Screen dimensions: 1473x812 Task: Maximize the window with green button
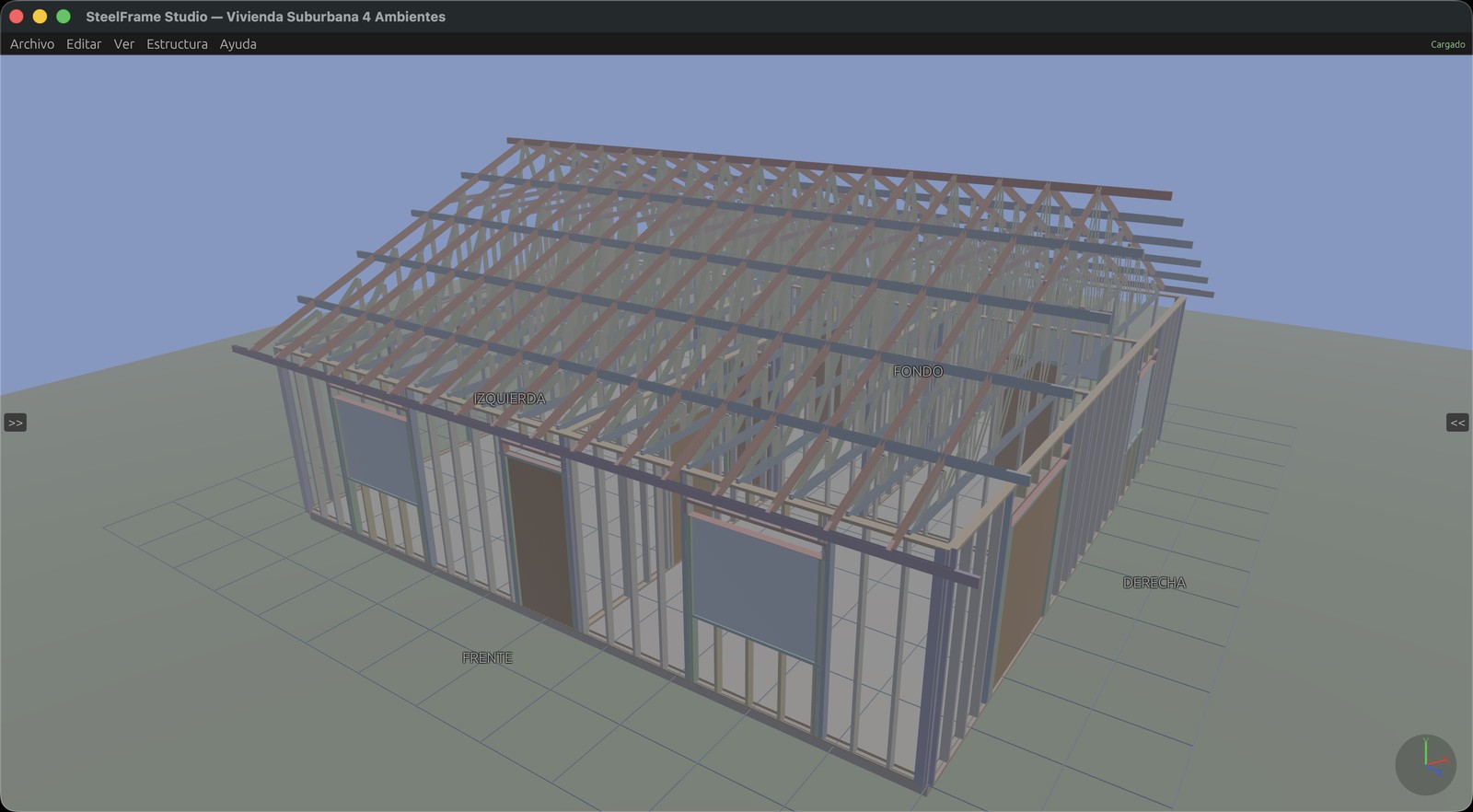(x=64, y=17)
